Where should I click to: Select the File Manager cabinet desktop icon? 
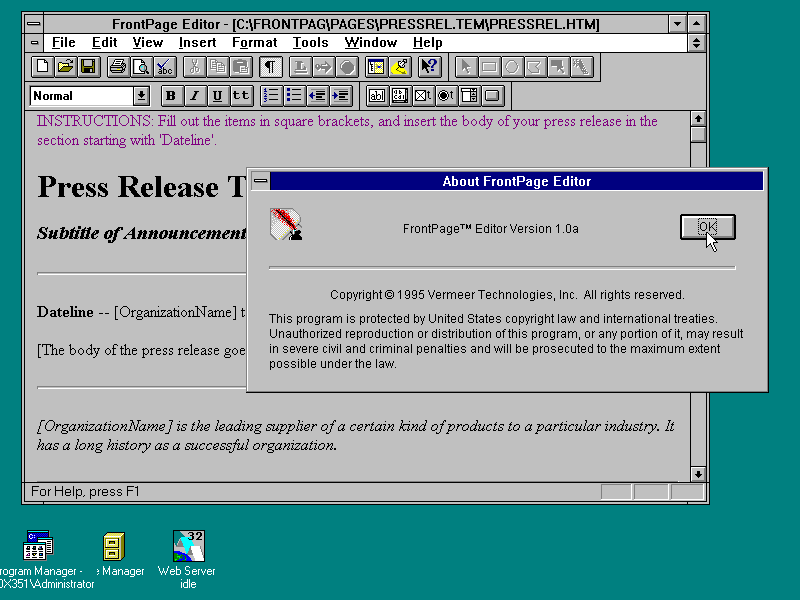pyautogui.click(x=114, y=546)
